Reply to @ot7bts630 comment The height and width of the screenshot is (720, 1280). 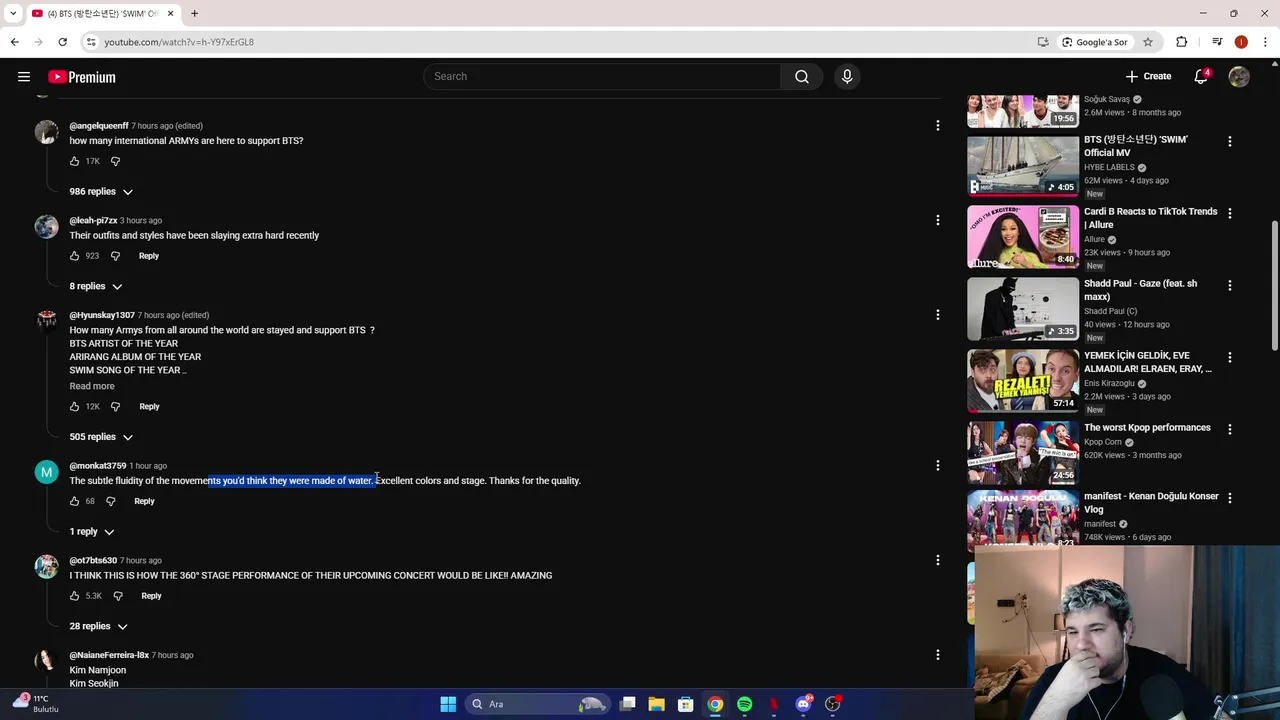pyautogui.click(x=151, y=596)
